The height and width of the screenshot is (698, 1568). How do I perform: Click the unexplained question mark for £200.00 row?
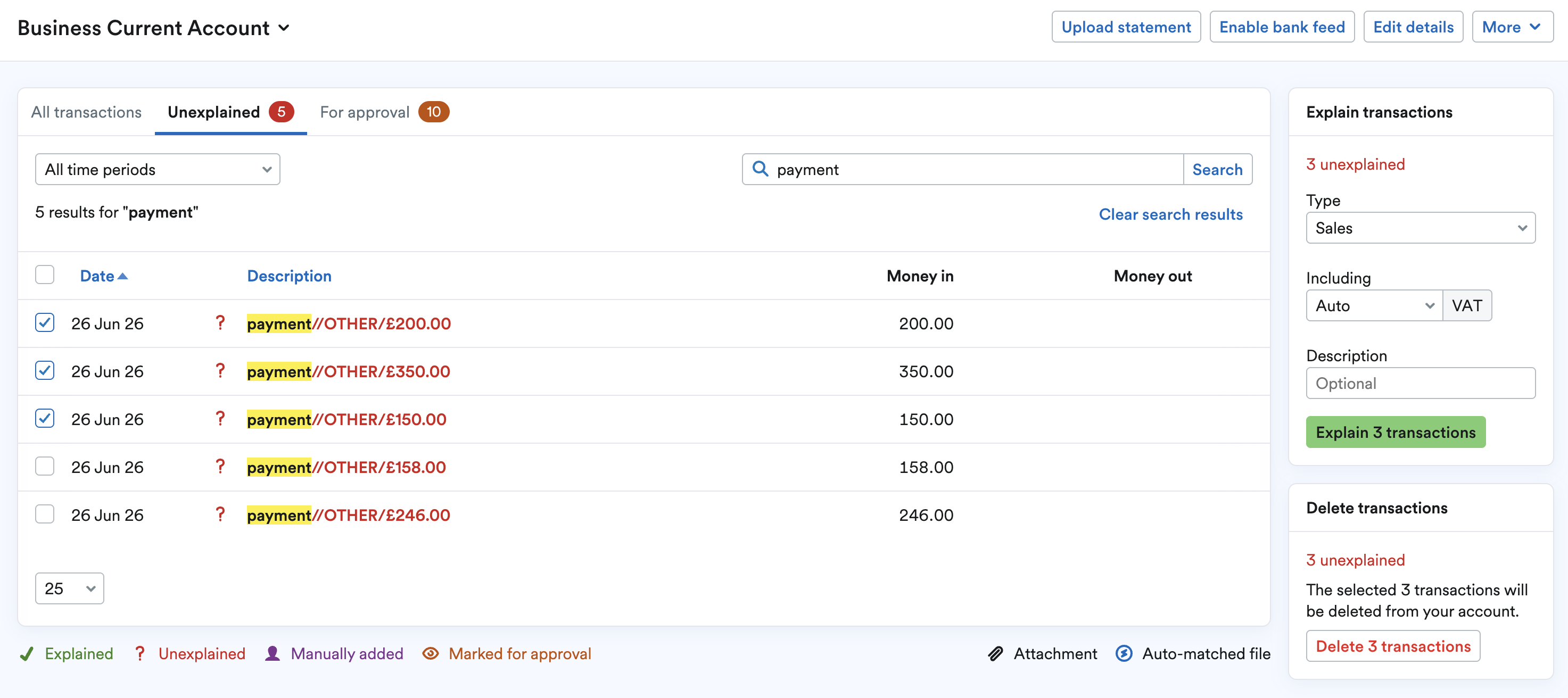click(220, 322)
